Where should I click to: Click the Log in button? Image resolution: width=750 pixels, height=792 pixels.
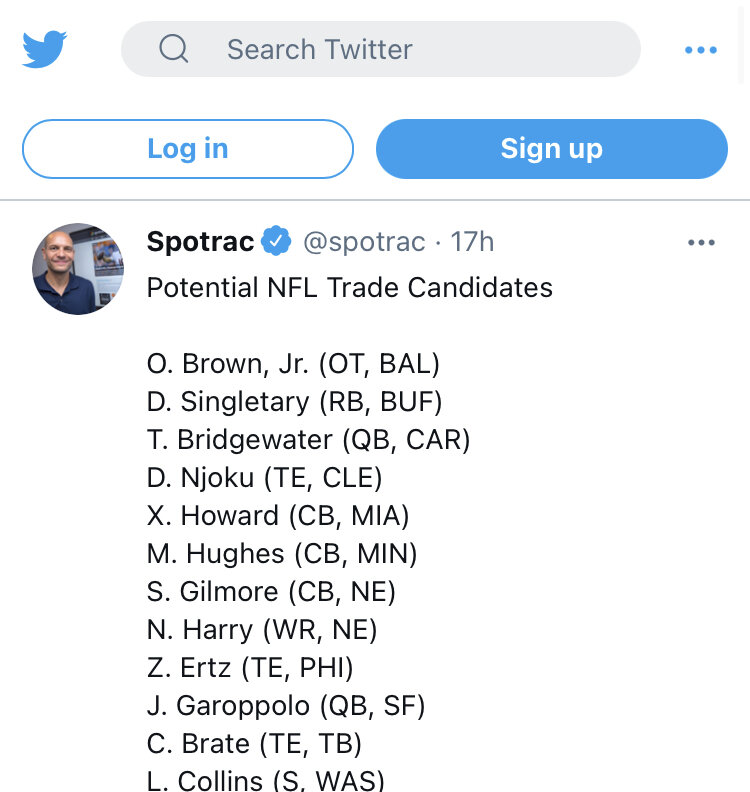(x=188, y=149)
